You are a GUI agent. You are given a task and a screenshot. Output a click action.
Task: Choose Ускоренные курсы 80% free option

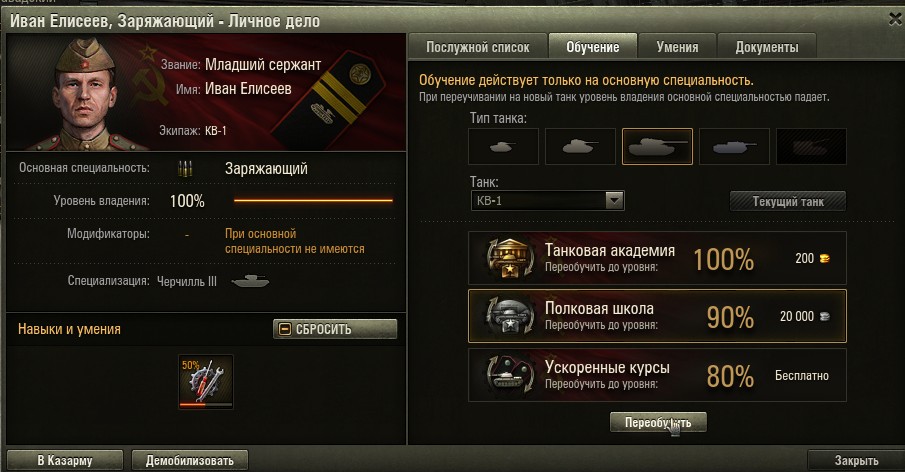(657, 375)
